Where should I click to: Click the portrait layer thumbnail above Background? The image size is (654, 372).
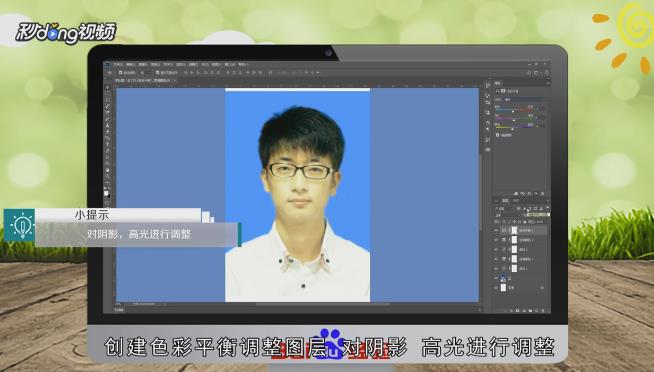coord(503,278)
